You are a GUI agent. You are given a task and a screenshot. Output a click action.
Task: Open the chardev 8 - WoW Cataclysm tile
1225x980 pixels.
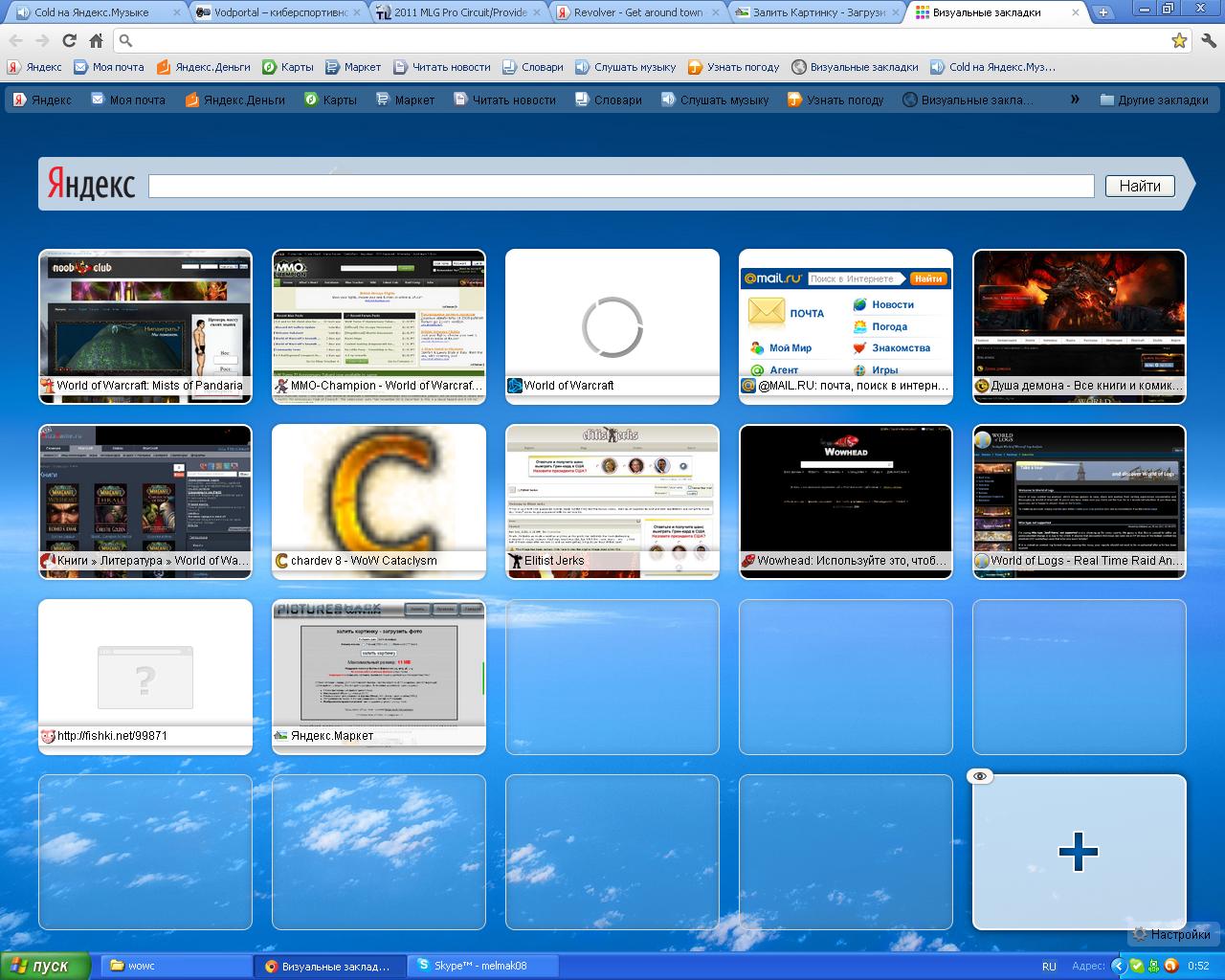pos(379,501)
